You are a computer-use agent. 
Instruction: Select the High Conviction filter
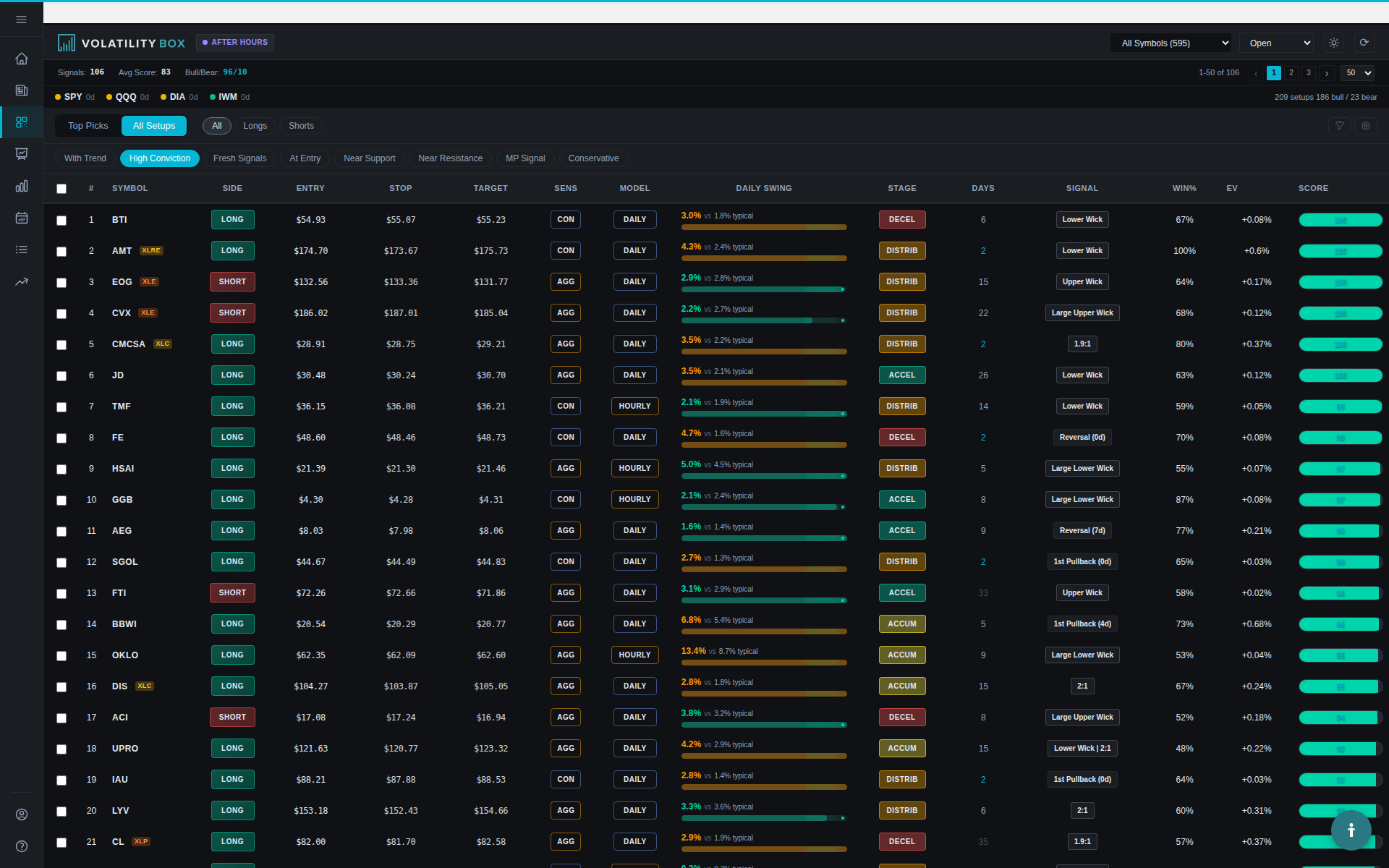160,158
